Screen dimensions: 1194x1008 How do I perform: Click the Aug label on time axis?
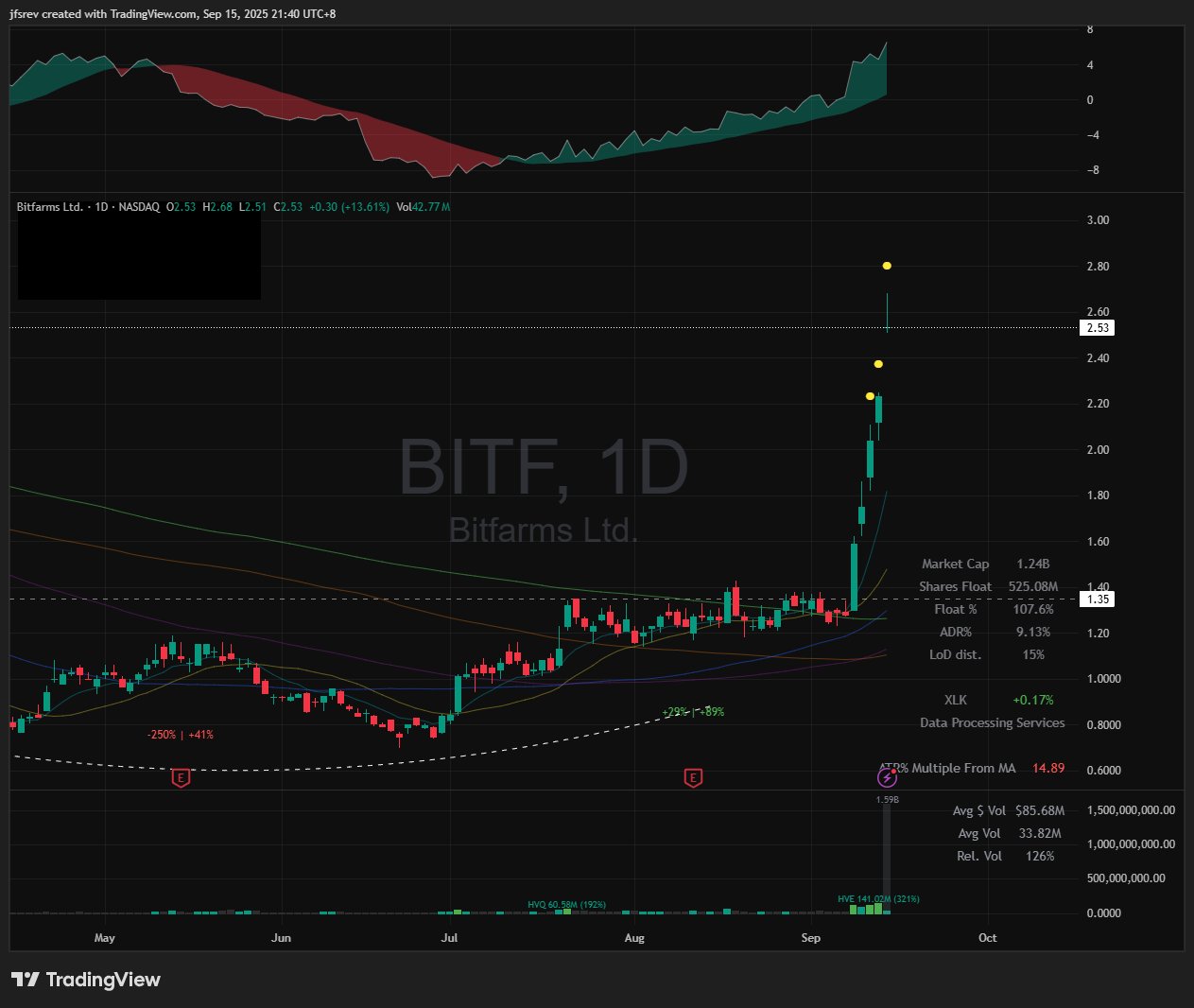[x=634, y=938]
